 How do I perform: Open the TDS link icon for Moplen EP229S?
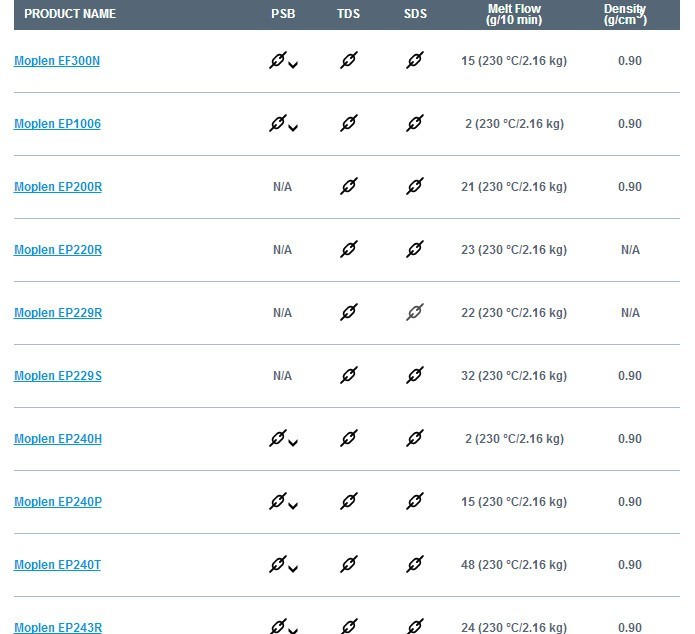(x=349, y=375)
